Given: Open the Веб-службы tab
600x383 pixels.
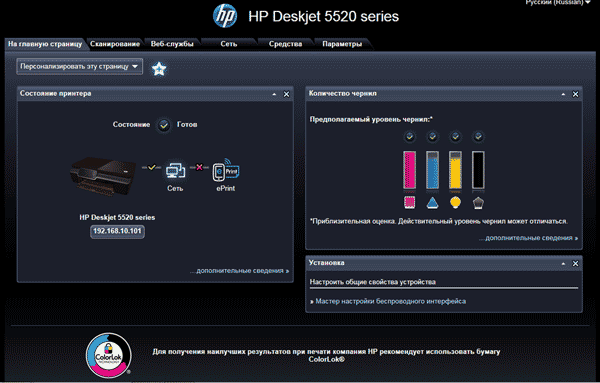Looking at the screenshot, I should [172, 44].
